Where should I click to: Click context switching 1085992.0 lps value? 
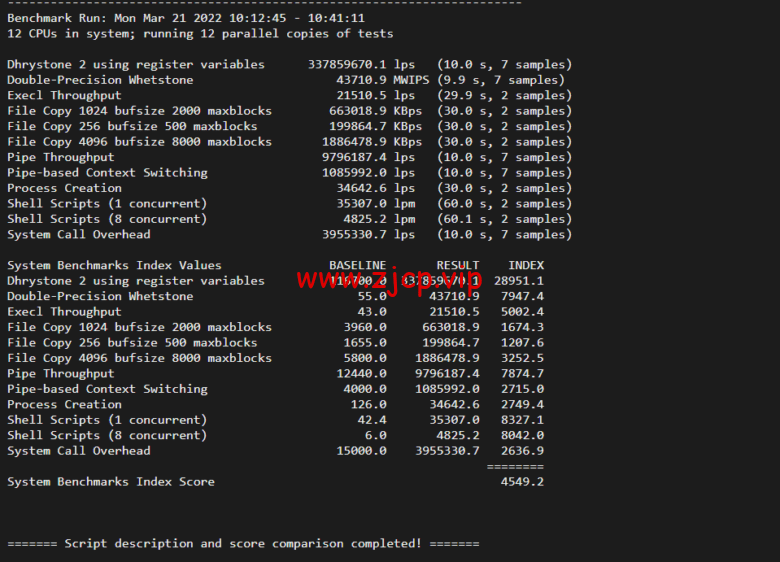coord(369,173)
